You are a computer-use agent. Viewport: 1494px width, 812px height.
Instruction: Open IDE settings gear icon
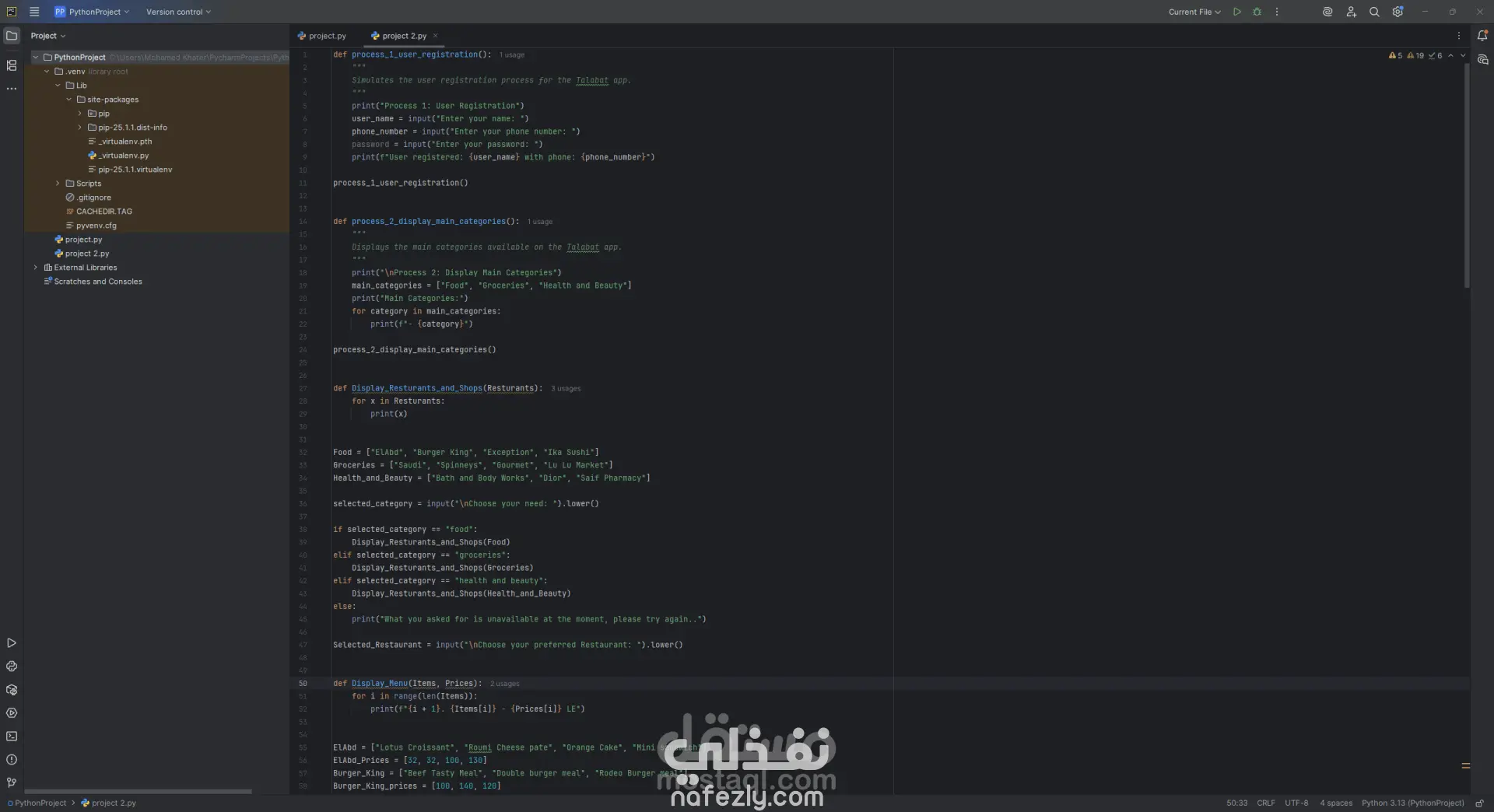(1398, 12)
